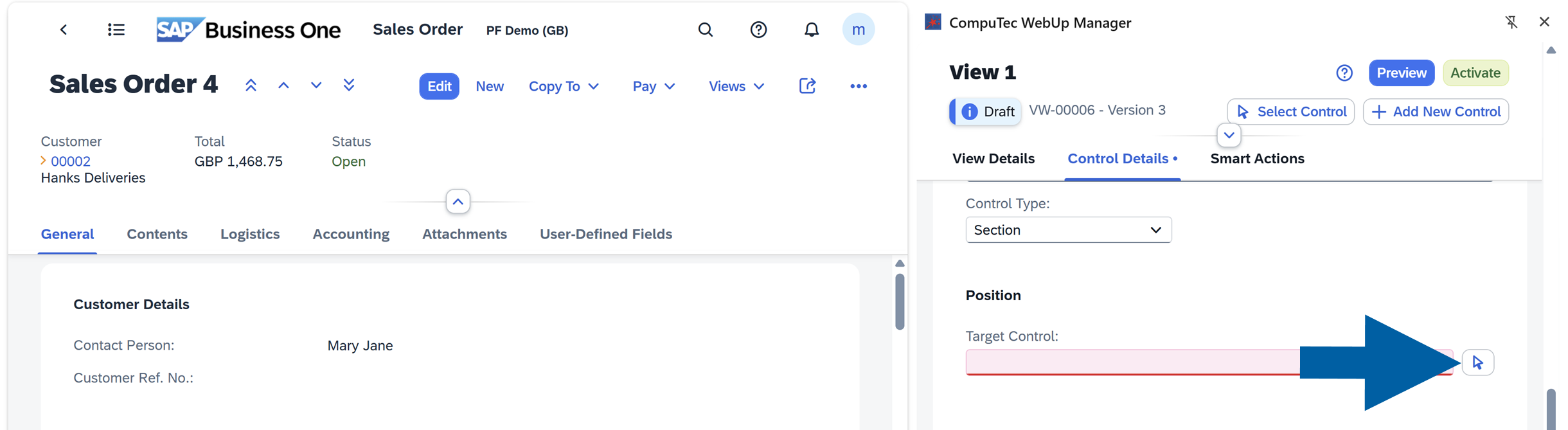Viewport: 1568px width, 430px height.
Task: Click the SAP Business One logo
Action: pyautogui.click(x=248, y=30)
